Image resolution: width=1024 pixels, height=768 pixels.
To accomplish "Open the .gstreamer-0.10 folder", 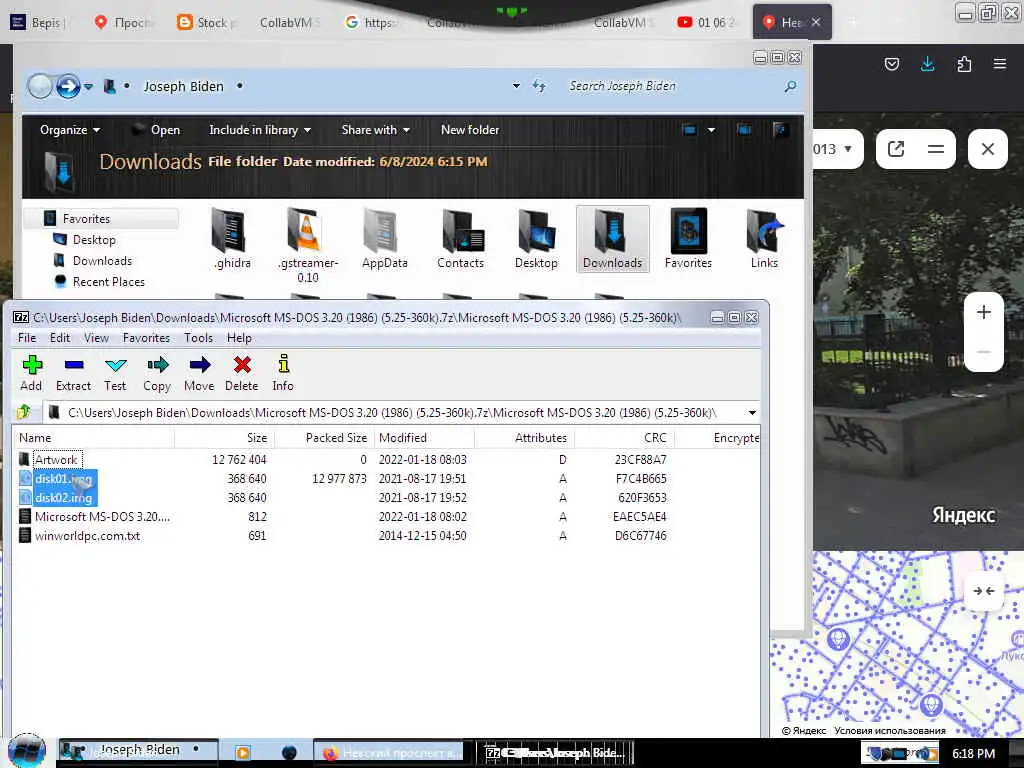I will point(308,246).
